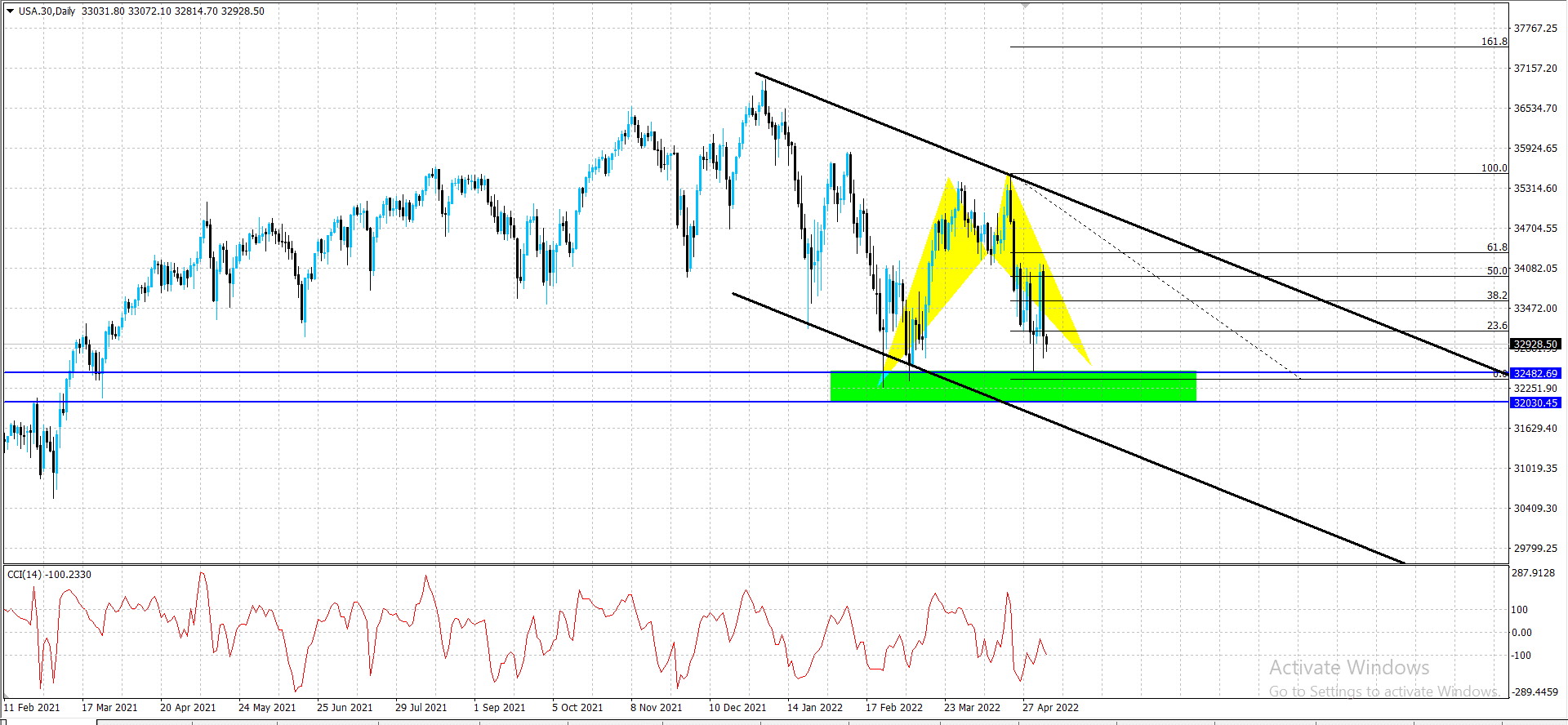Click the Activate Windows watermark text

(1349, 667)
